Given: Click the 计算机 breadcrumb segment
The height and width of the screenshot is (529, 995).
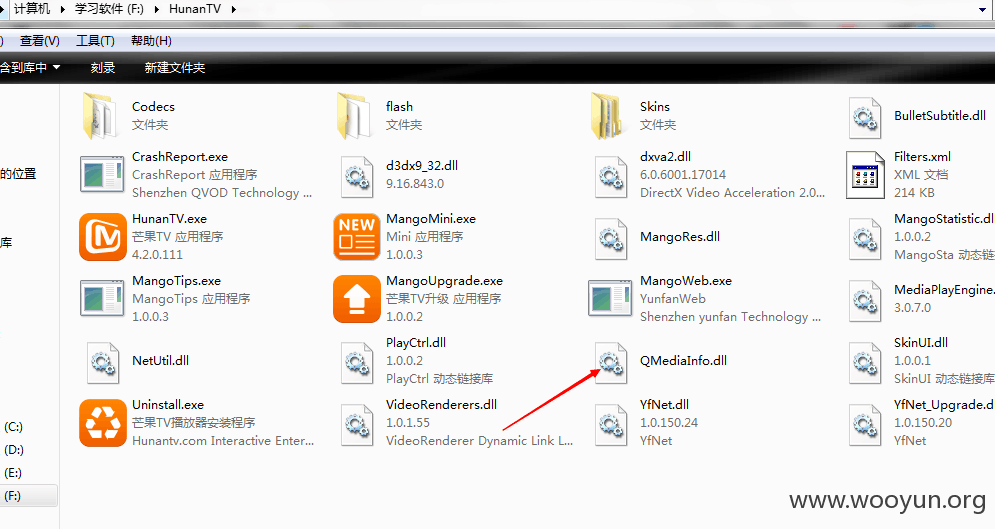Looking at the screenshot, I should click(32, 9).
